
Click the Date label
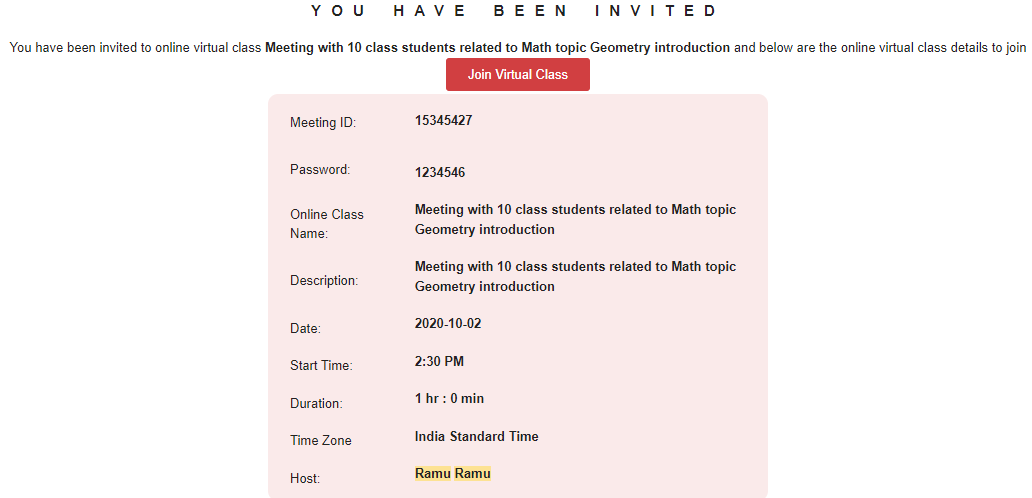coord(305,328)
